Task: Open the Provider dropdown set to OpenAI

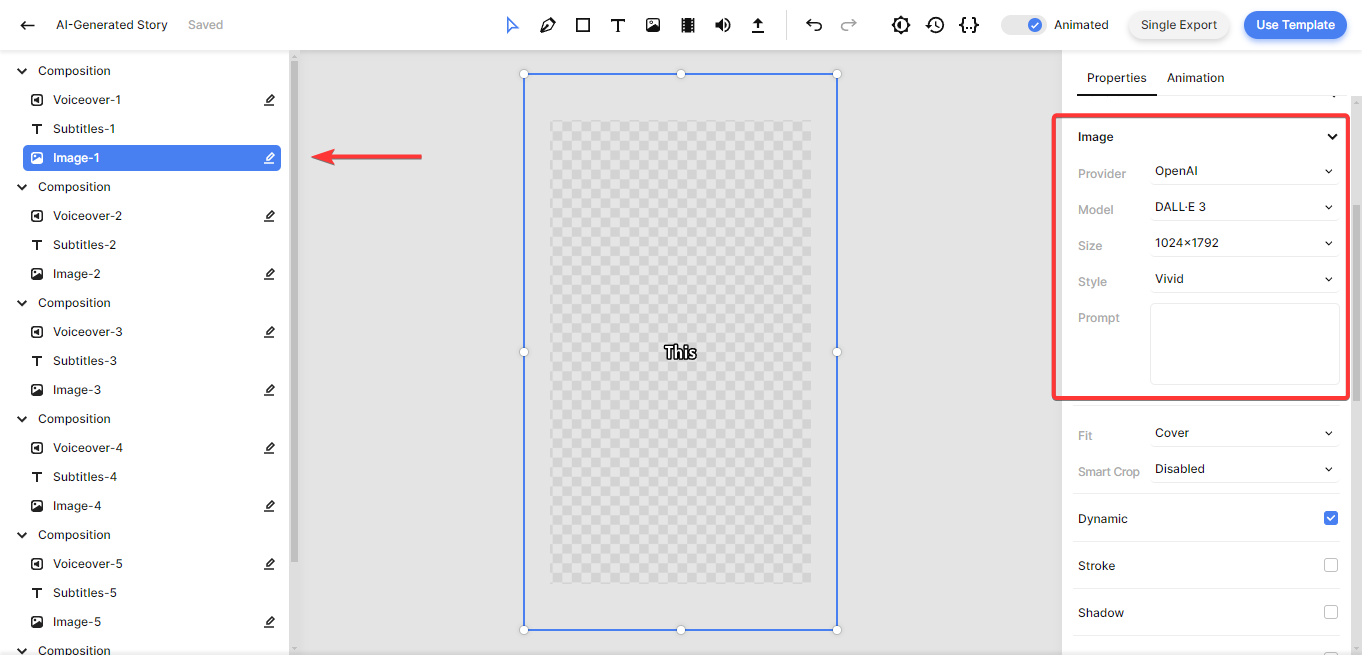Action: (1243, 171)
